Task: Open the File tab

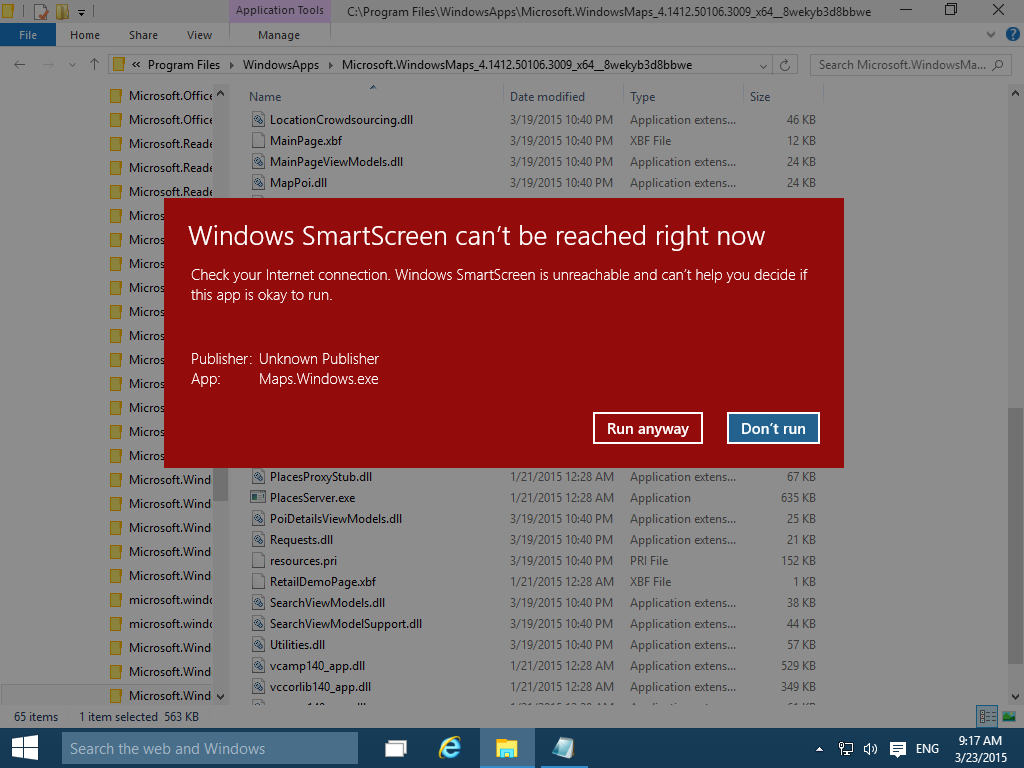Action: [28, 35]
